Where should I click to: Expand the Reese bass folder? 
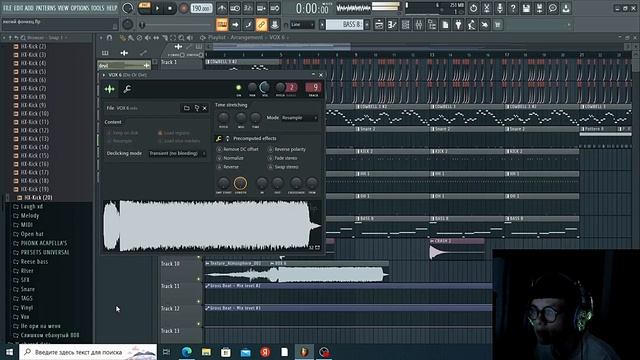[x=34, y=262]
